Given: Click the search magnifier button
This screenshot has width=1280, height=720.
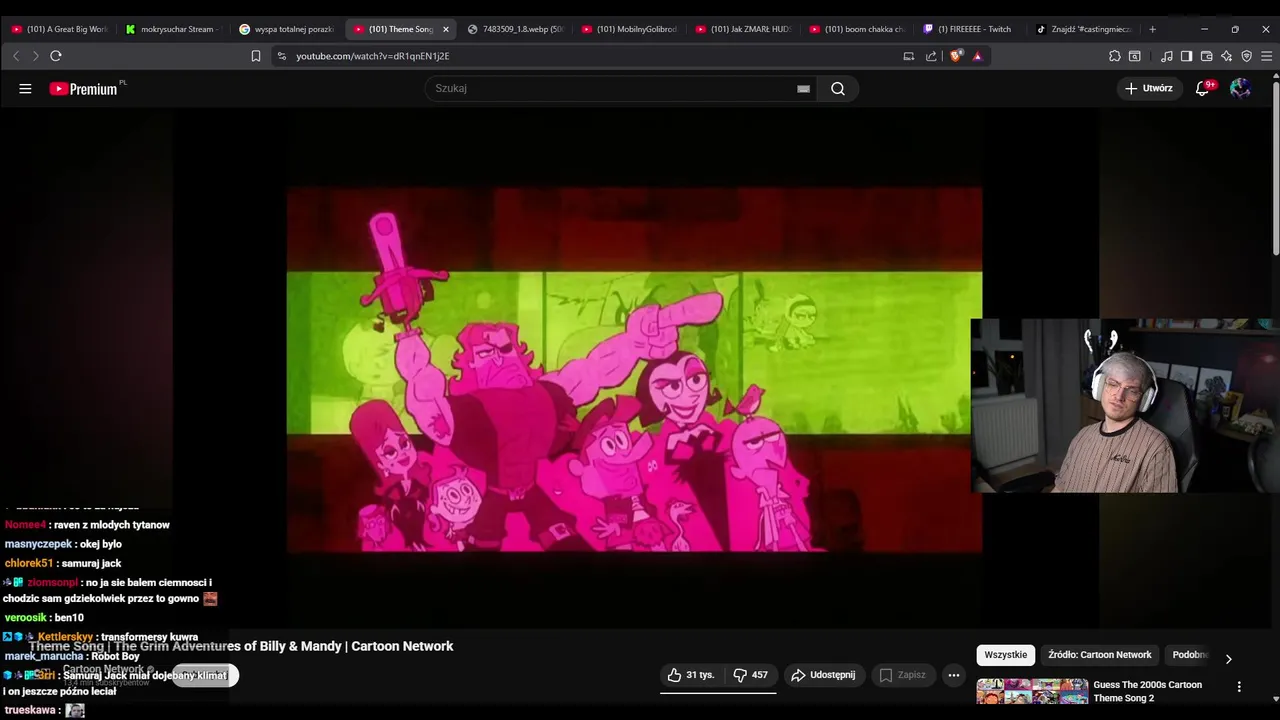Looking at the screenshot, I should tap(838, 89).
